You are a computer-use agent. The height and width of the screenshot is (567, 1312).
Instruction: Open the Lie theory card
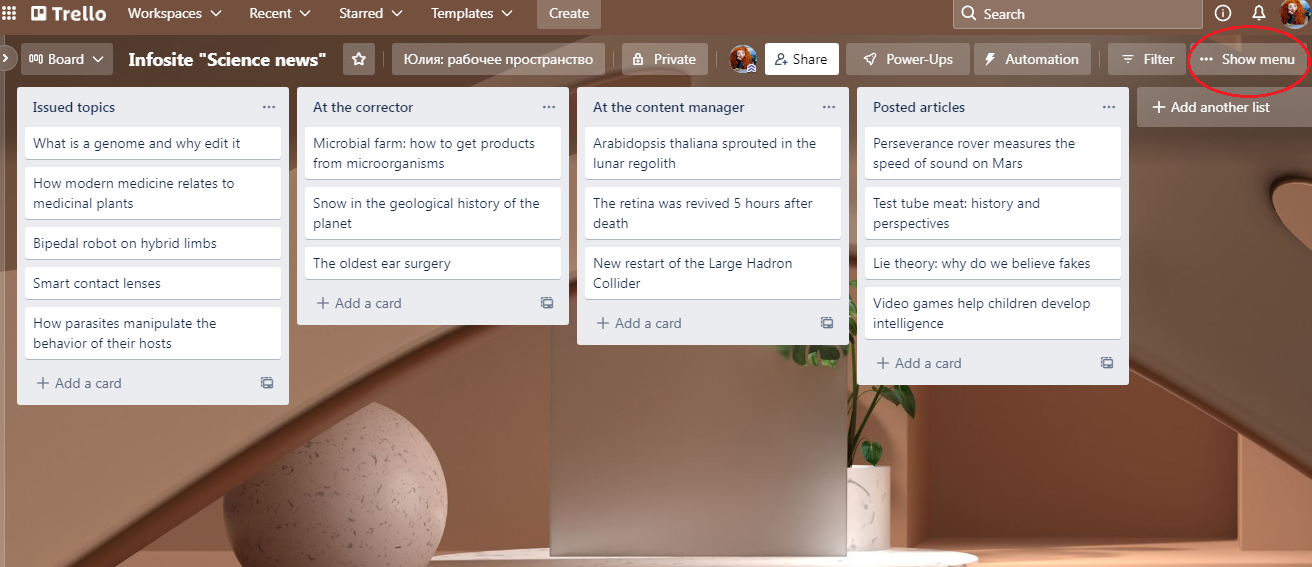993,263
